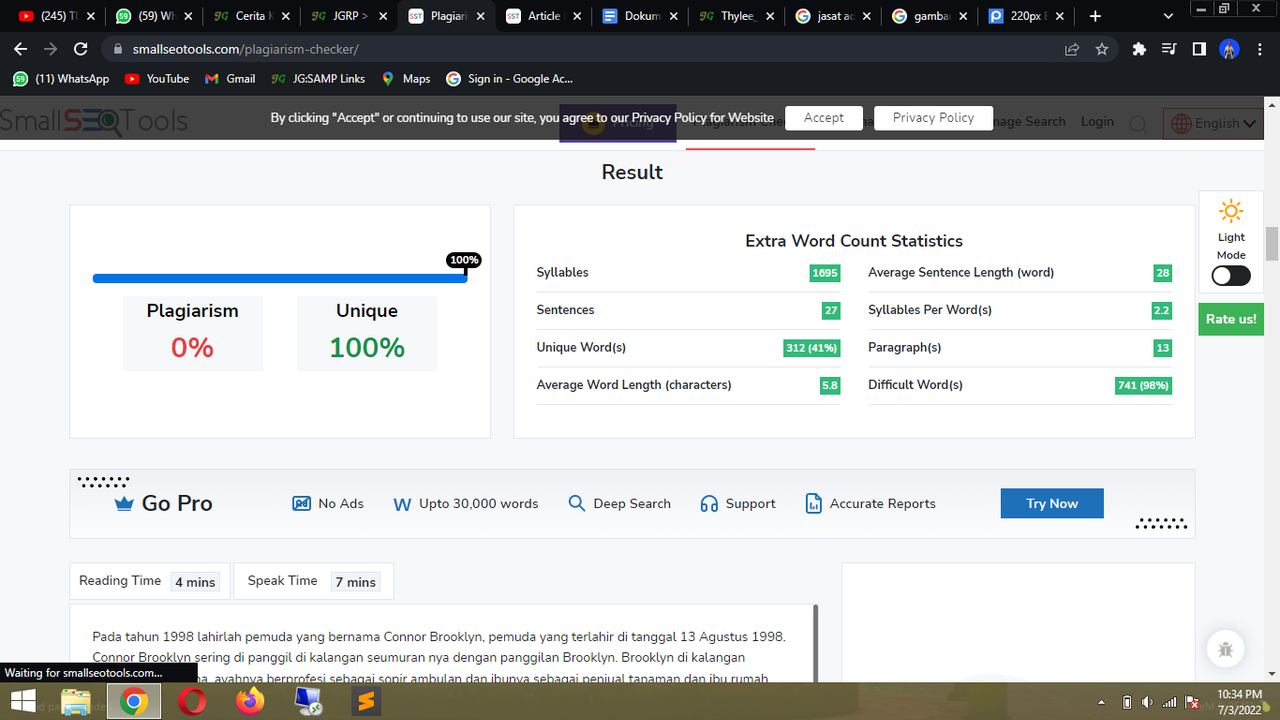1280x720 pixels.
Task: Open the English language dropdown
Action: 1212,123
